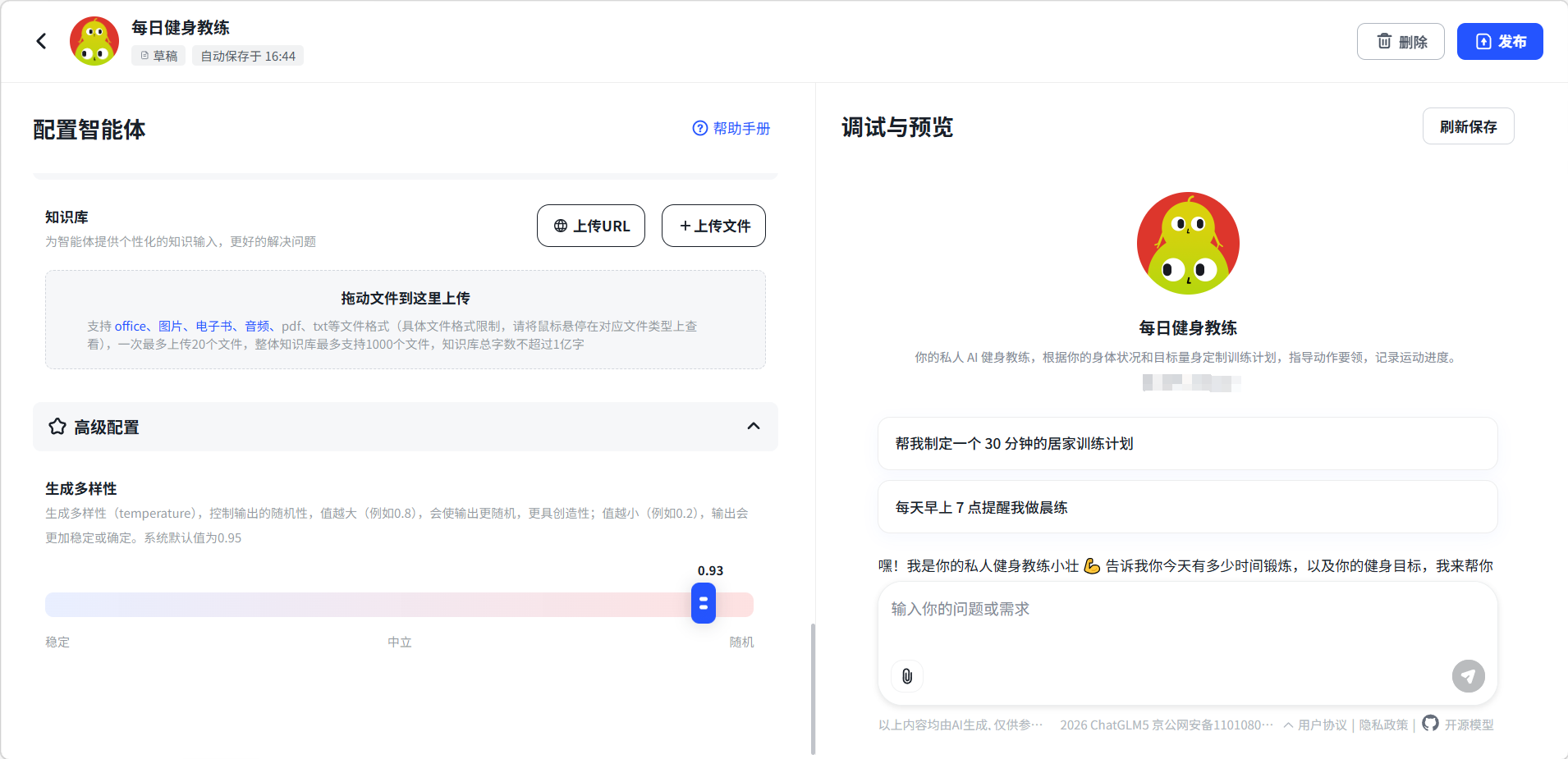The height and width of the screenshot is (759, 1568).
Task: Click the star icon beside 高级配置
Action: coord(57,427)
